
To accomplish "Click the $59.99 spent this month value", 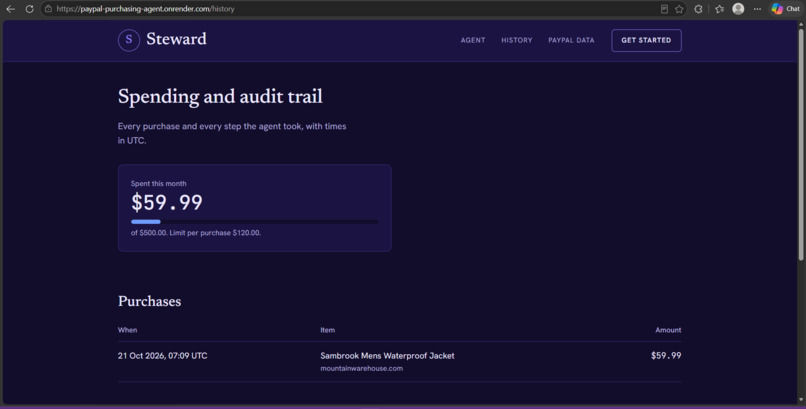I will pos(167,202).
